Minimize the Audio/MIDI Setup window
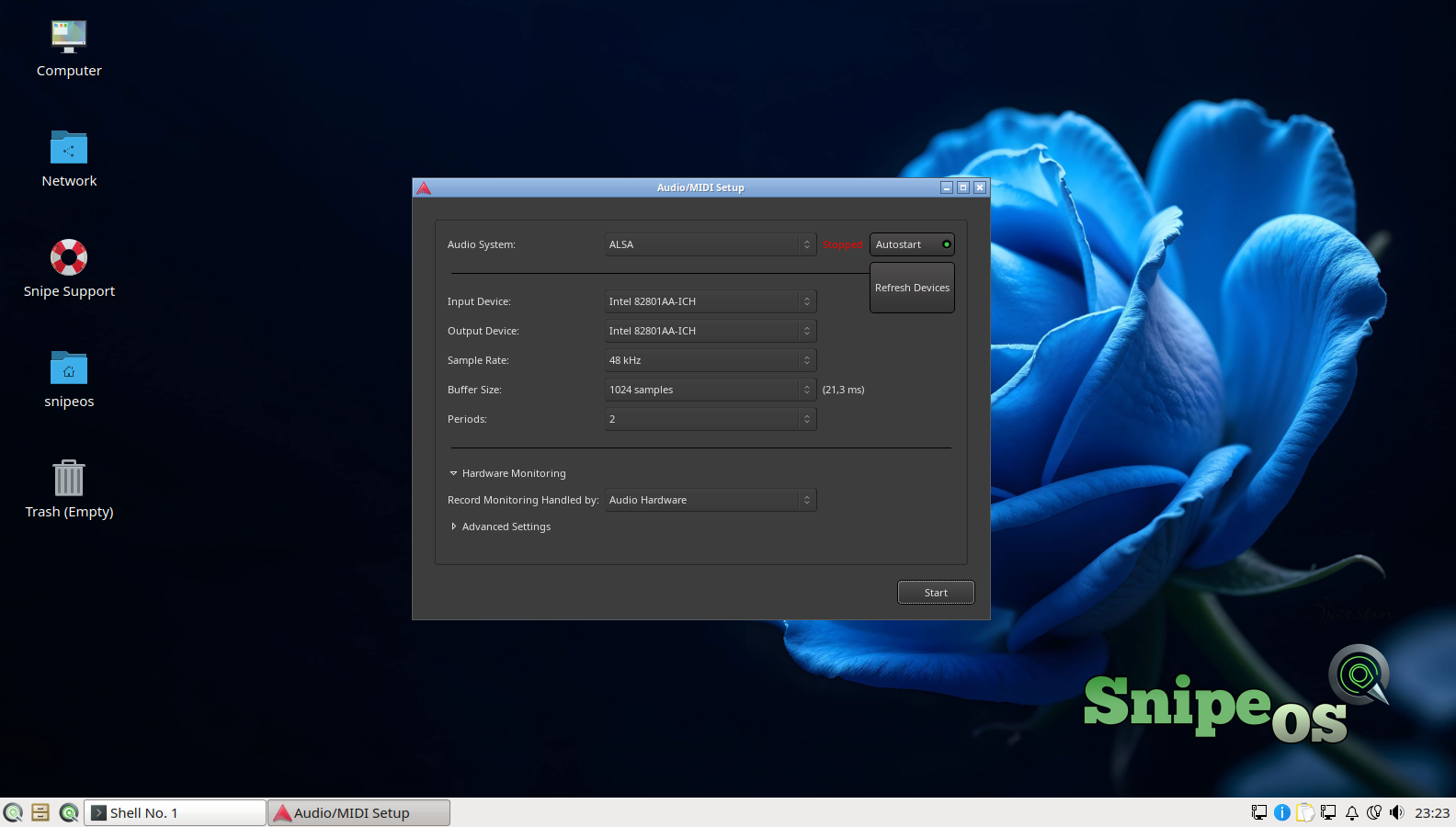 click(947, 187)
